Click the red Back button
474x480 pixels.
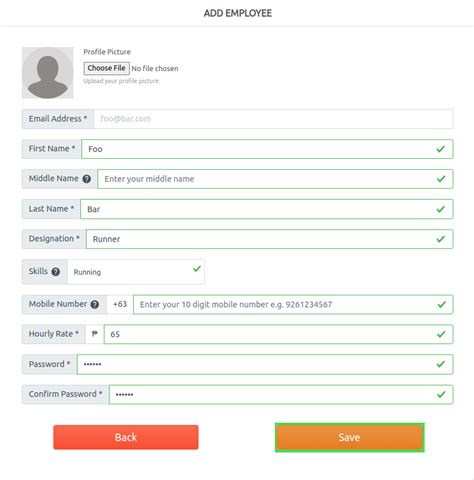126,437
